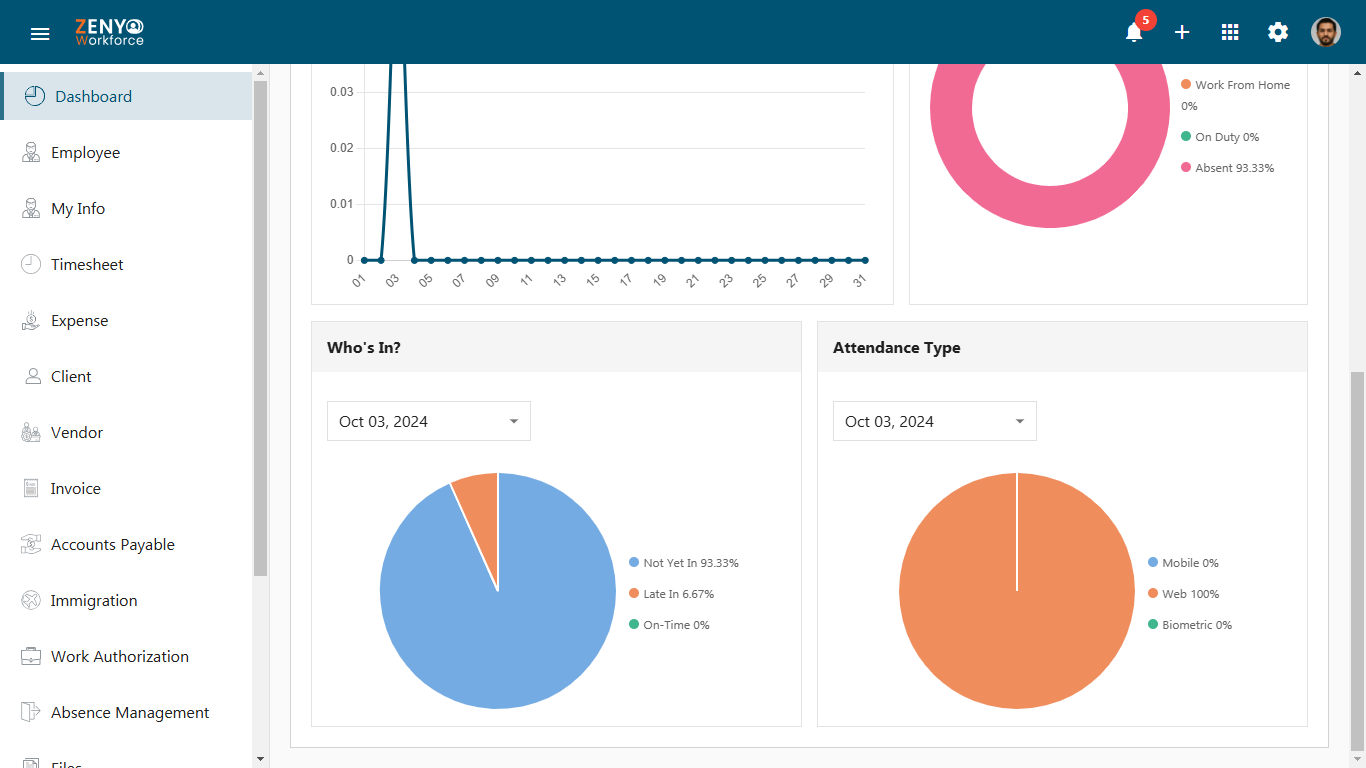Open the Client menu item

(x=126, y=376)
